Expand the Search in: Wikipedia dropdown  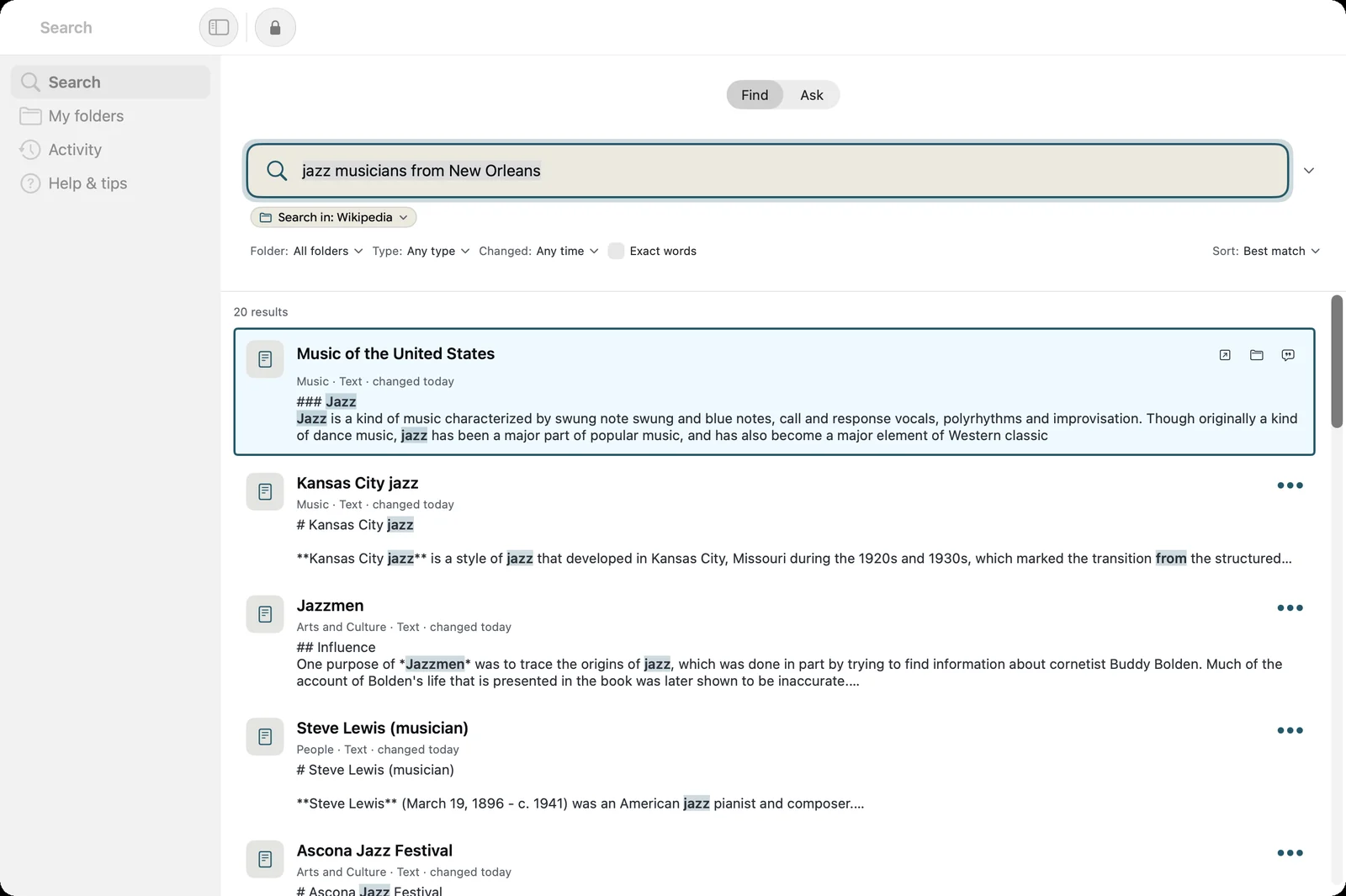pos(333,217)
